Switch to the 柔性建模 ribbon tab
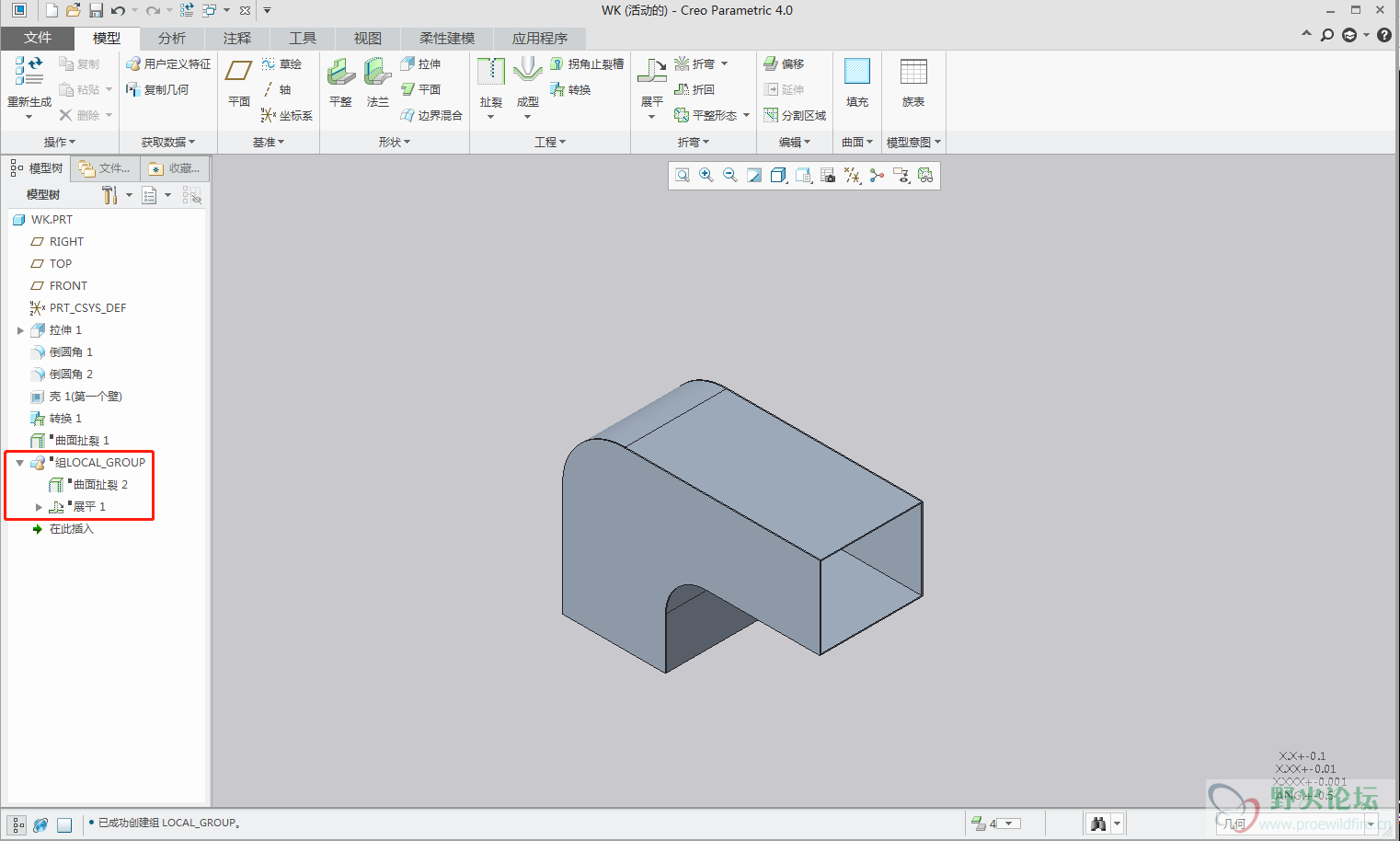 pyautogui.click(x=447, y=38)
